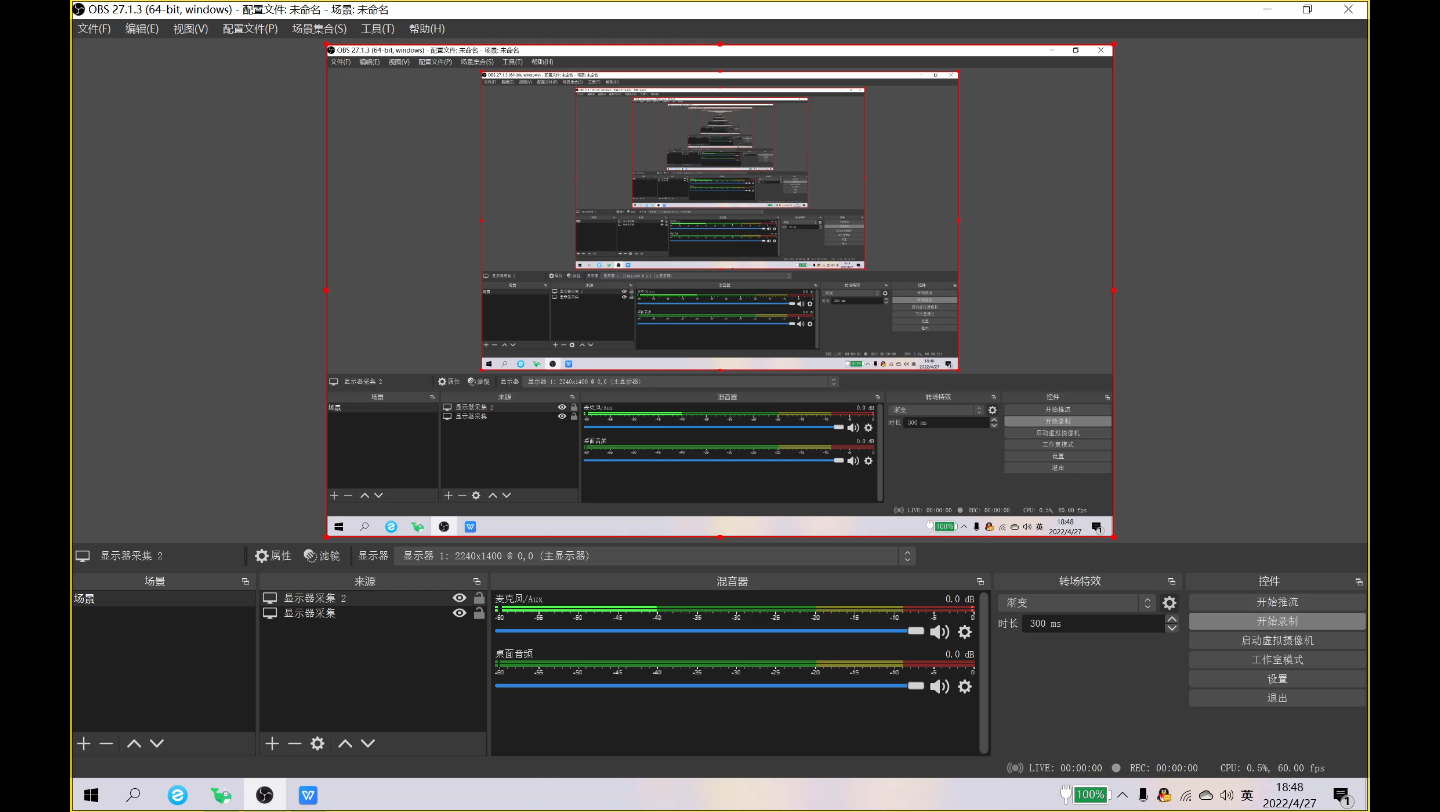Viewport: 1440px width, 812px height.
Task: Move source down with the arrow in 来源 panel
Action: coord(368,744)
